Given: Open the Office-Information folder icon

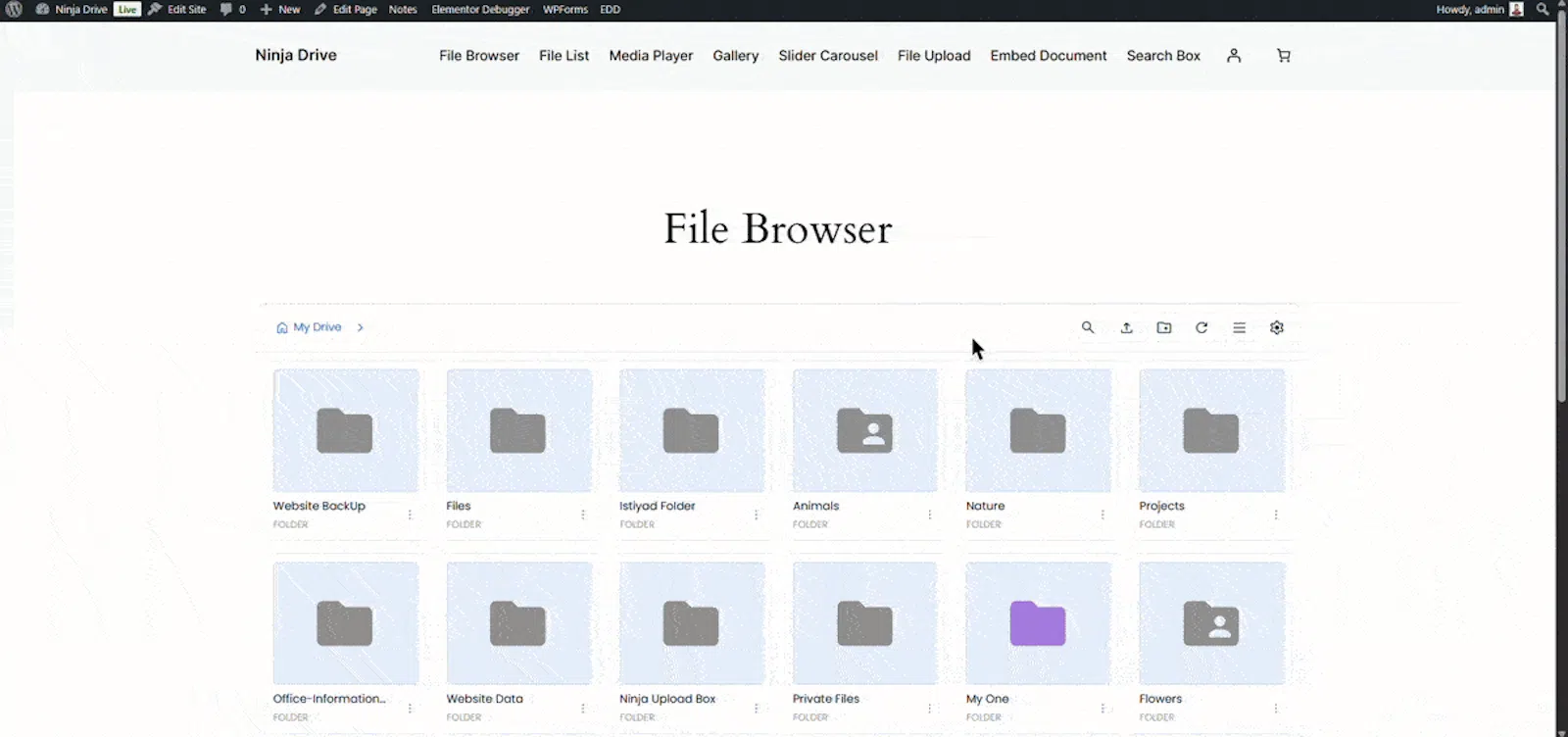Looking at the screenshot, I should point(345,623).
